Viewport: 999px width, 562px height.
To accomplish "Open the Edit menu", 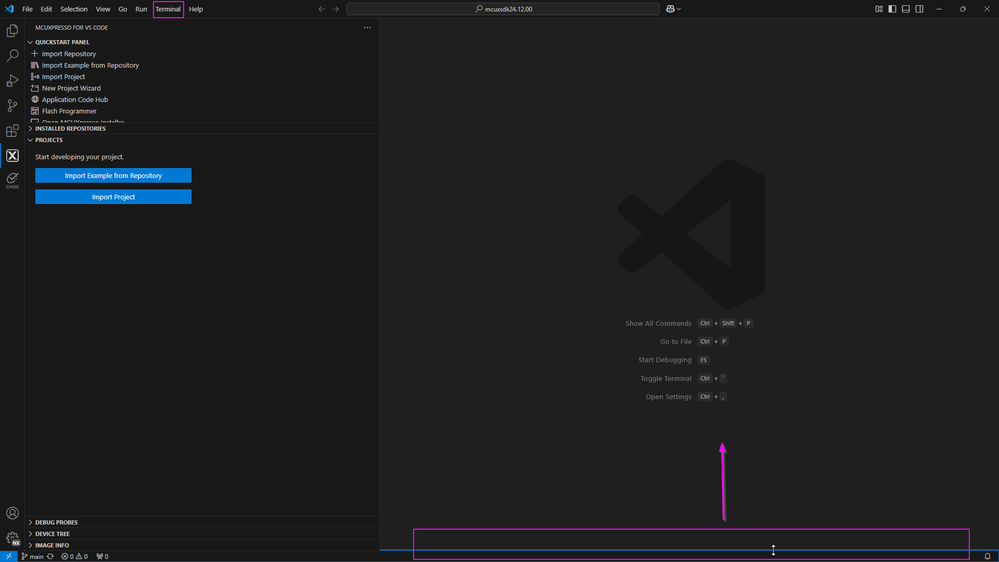I will (x=47, y=9).
